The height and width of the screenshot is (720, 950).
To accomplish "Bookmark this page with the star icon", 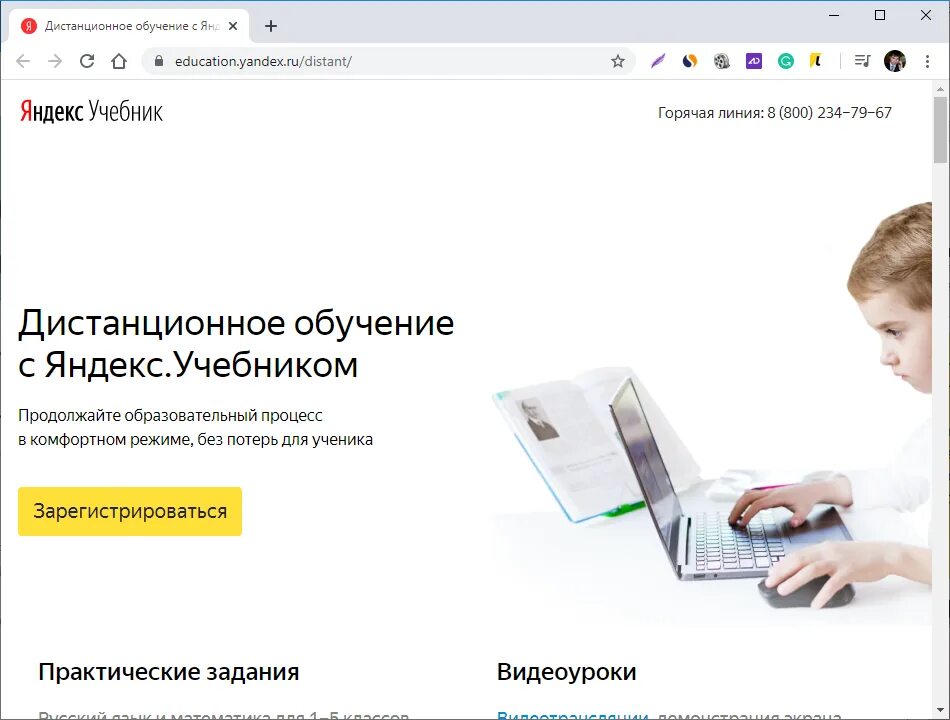I will [x=617, y=61].
